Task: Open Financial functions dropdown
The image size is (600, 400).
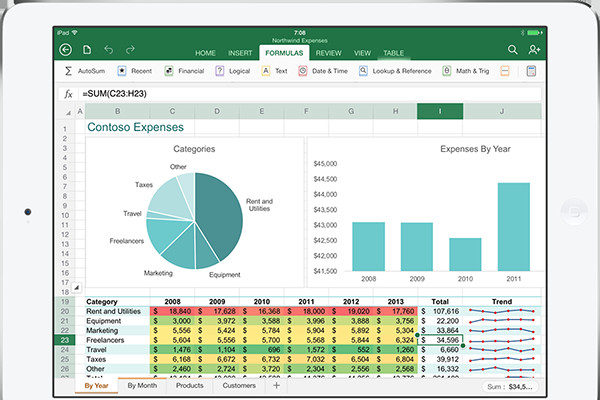Action: (x=182, y=72)
